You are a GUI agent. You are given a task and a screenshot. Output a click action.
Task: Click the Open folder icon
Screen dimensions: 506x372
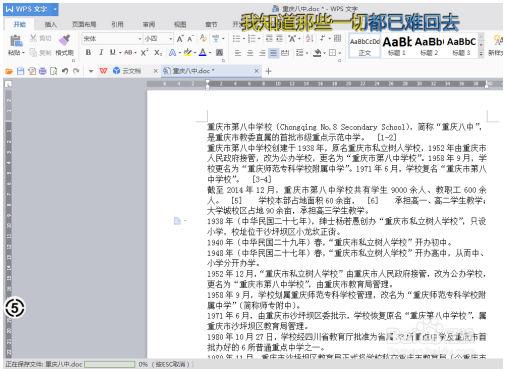click(x=9, y=71)
